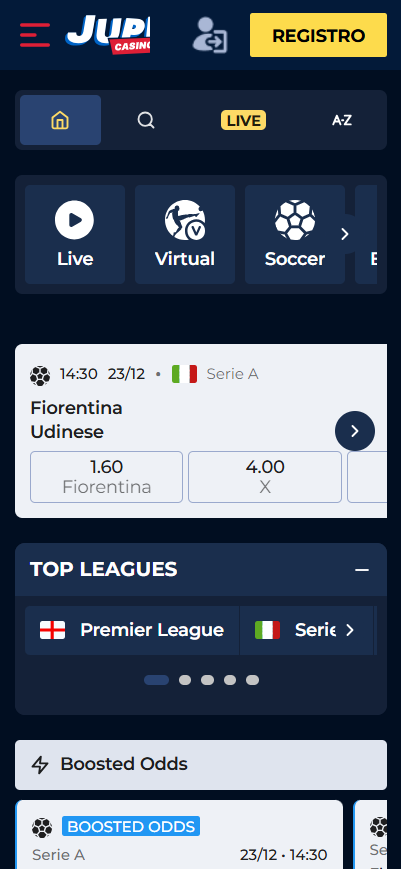Jump to second Top Leagues page dot

[185, 680]
